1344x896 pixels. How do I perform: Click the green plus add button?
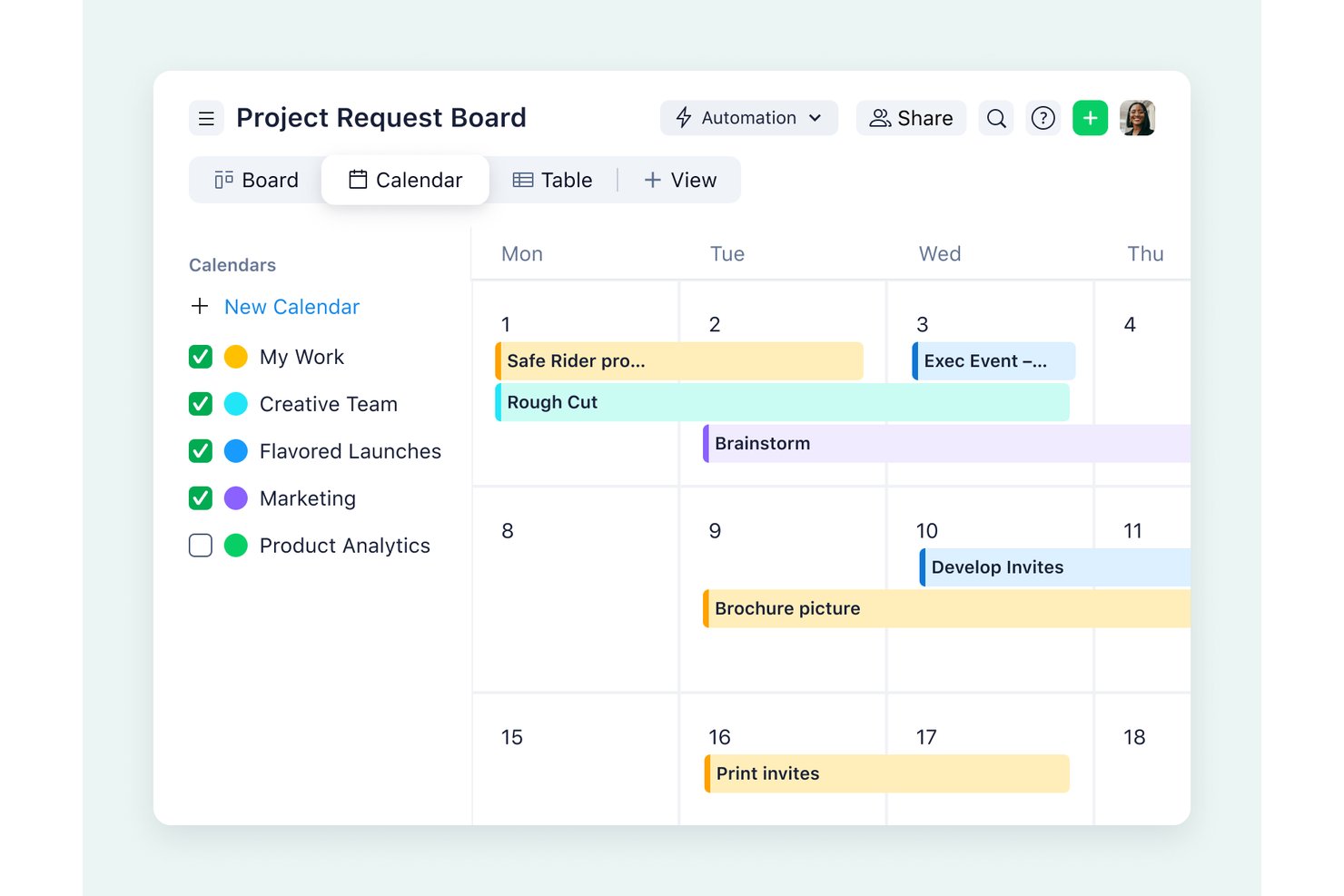click(x=1090, y=118)
